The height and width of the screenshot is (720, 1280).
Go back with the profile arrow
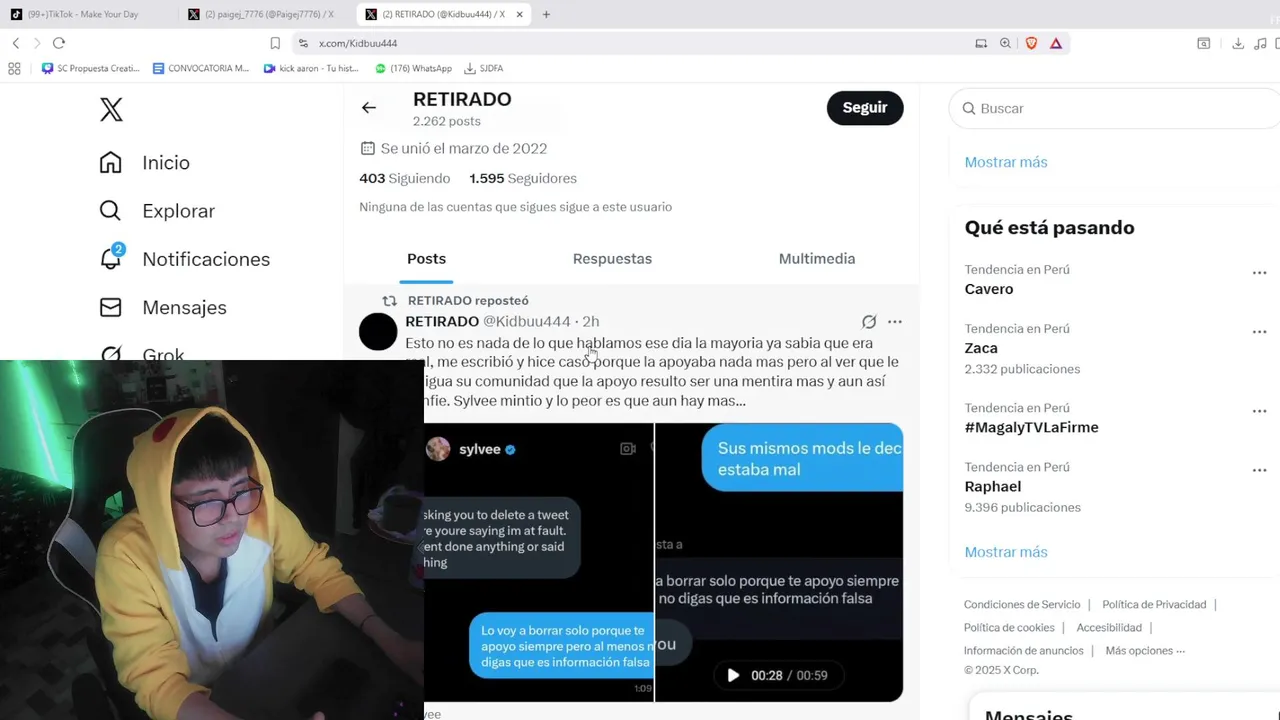(x=369, y=108)
